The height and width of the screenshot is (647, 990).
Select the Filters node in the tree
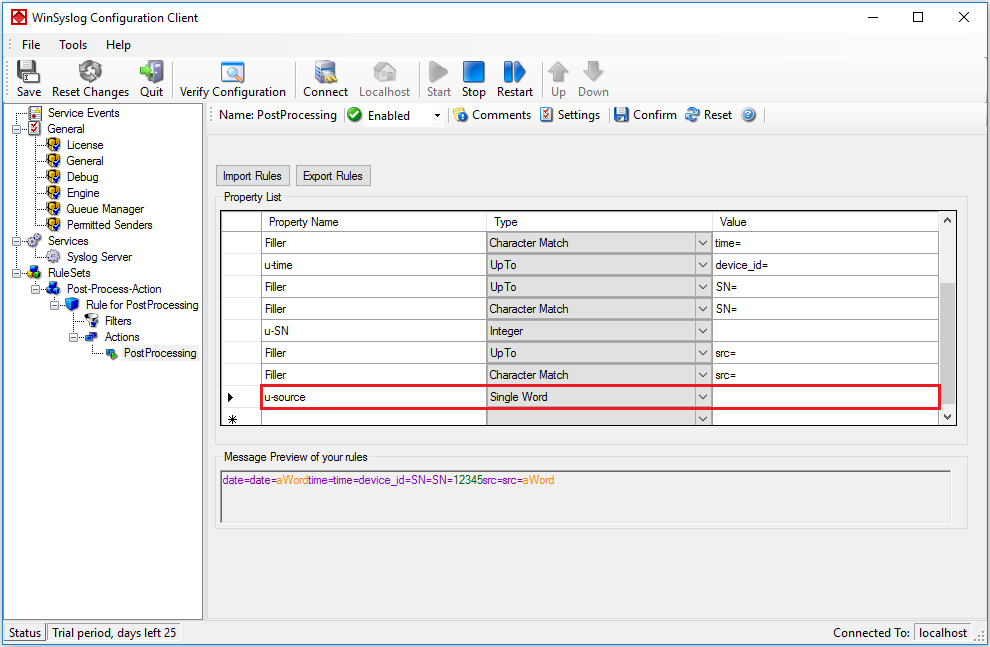pos(118,321)
